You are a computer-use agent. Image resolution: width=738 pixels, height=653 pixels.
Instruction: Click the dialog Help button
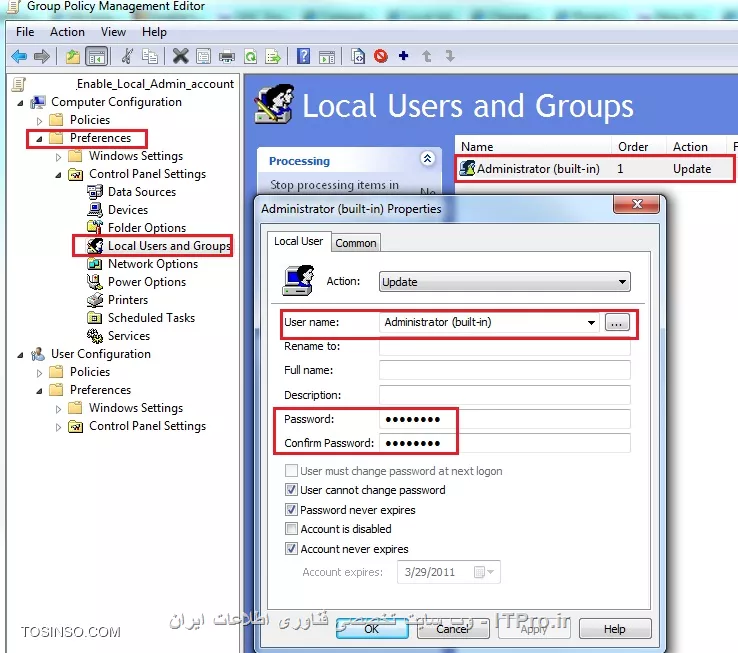tap(614, 629)
